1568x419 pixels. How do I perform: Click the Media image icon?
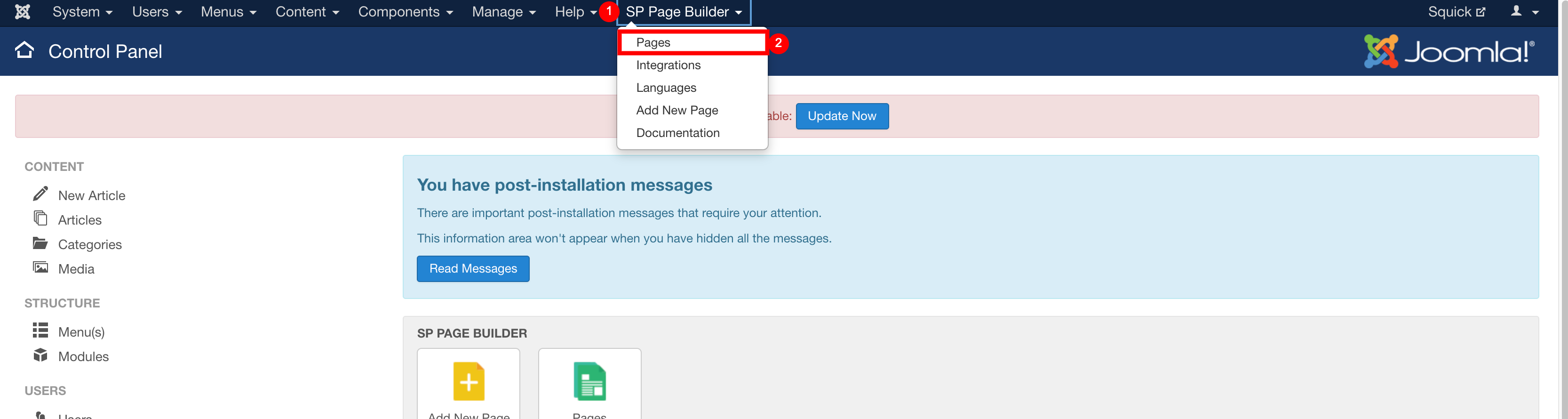pyautogui.click(x=40, y=267)
